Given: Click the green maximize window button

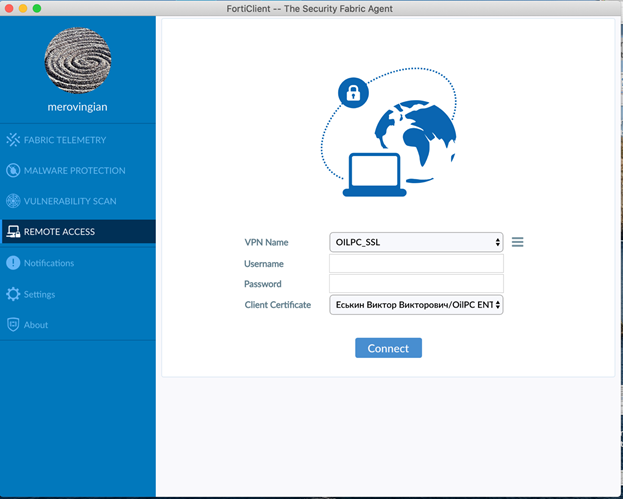Looking at the screenshot, I should tap(37, 8).
